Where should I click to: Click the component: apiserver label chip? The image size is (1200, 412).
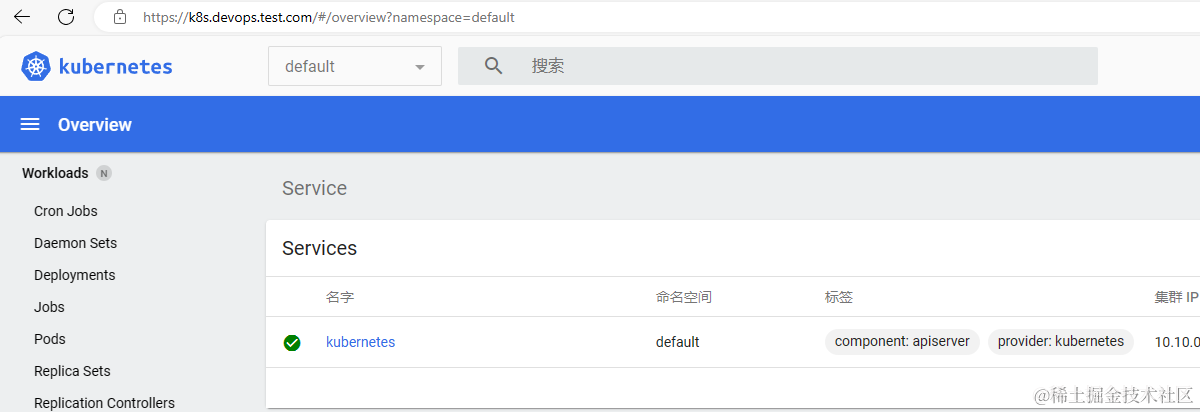(902, 341)
